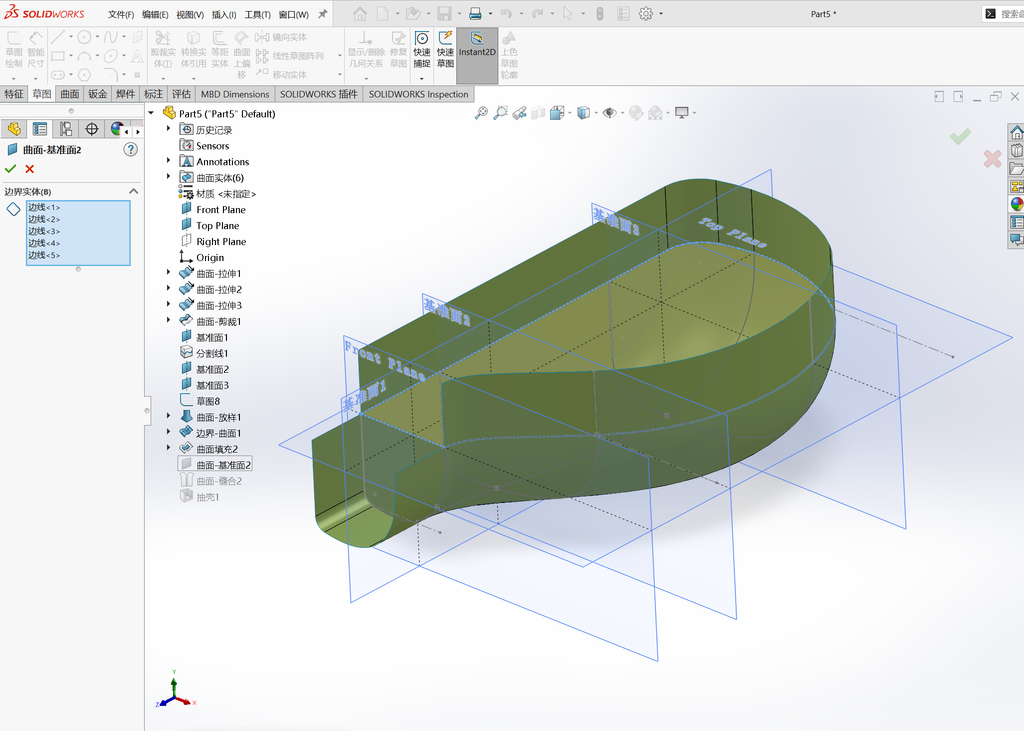The image size is (1024, 731).
Task: Open the FeatureManager design tree tab icon
Action: pos(14,129)
